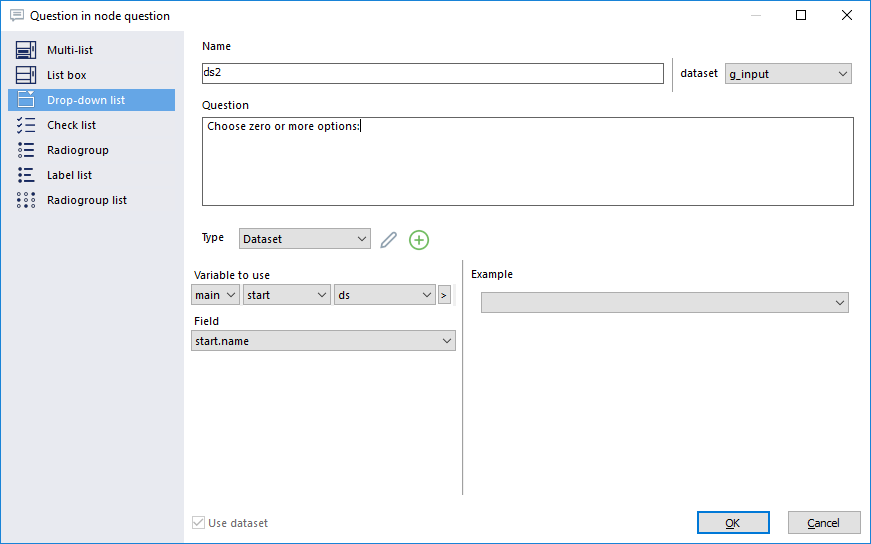
Task: Open the g_input dataset dropdown
Action: tap(788, 74)
